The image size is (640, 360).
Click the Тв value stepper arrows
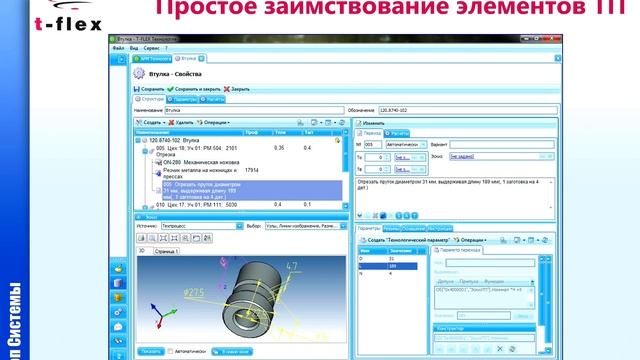pyautogui.click(x=387, y=169)
